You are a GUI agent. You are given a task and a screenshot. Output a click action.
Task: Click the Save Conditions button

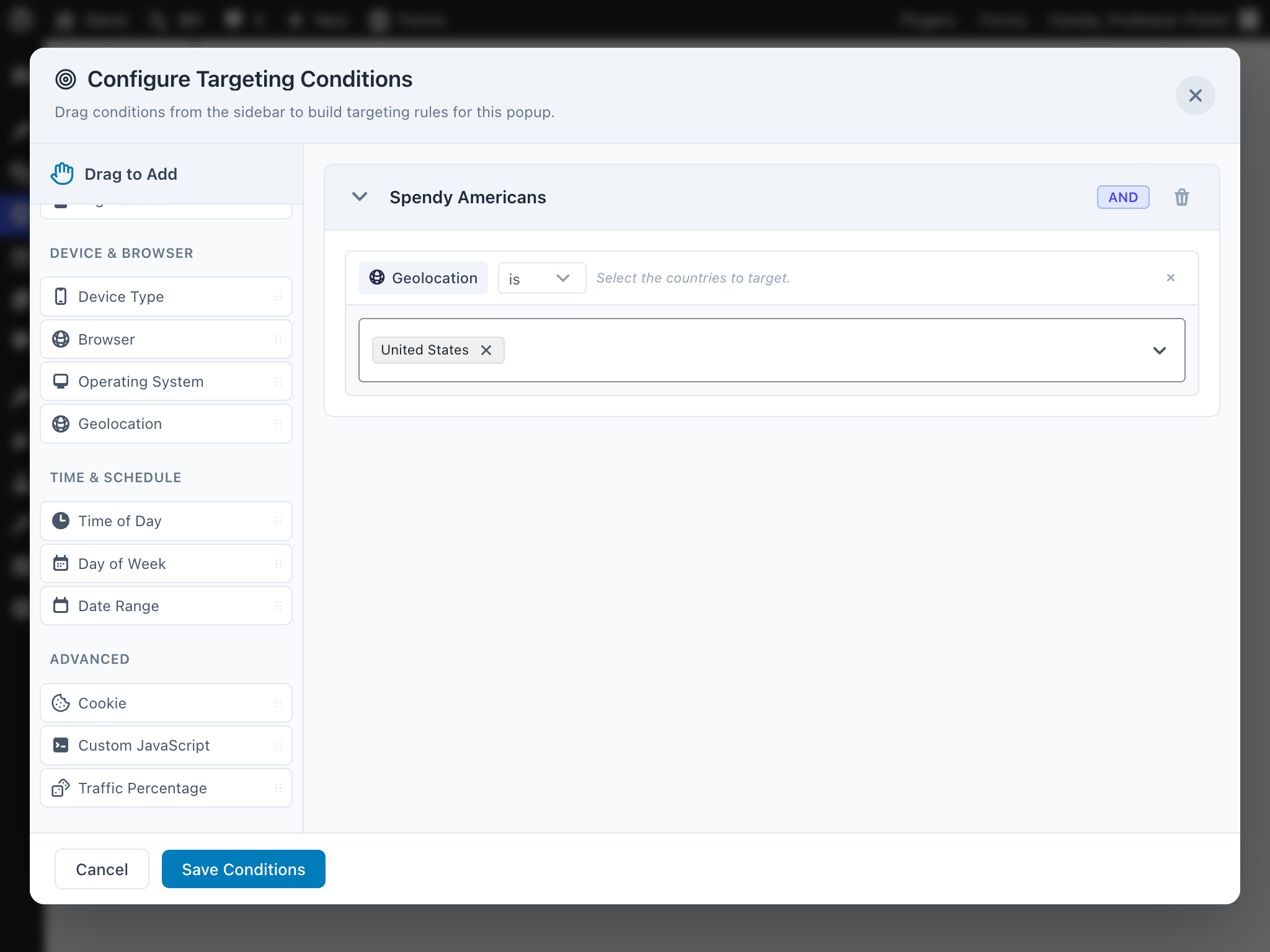[x=243, y=869]
